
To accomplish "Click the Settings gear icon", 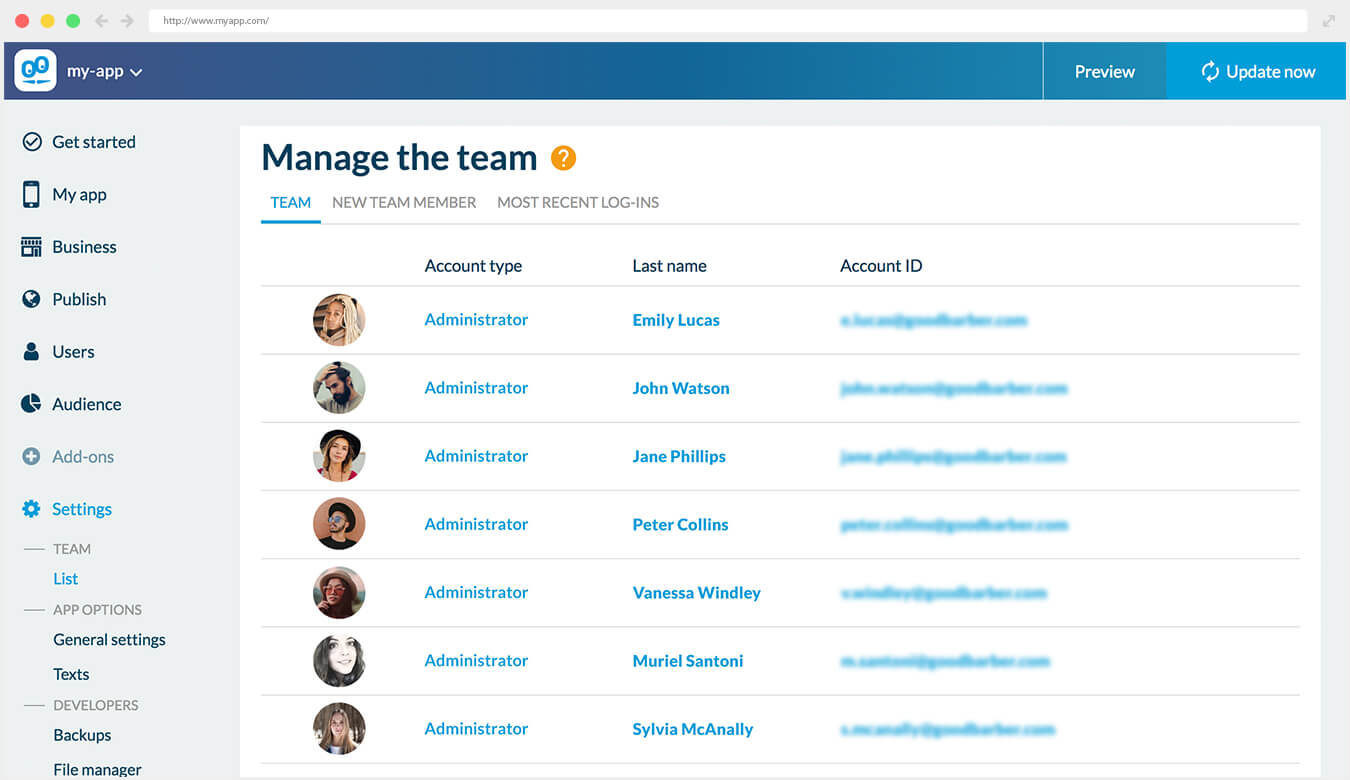I will (x=32, y=509).
